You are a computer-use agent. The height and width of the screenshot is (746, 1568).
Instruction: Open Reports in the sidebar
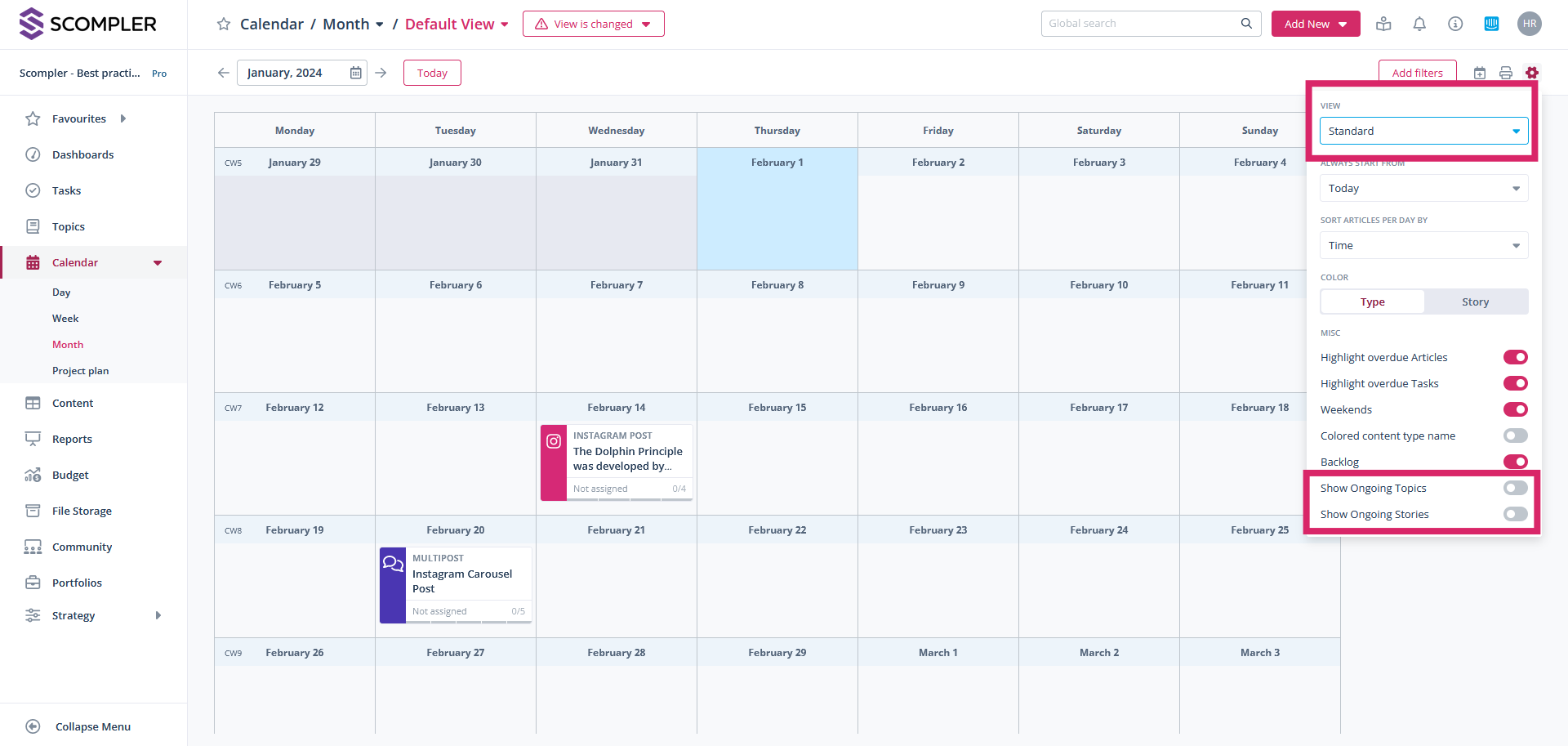coord(72,439)
